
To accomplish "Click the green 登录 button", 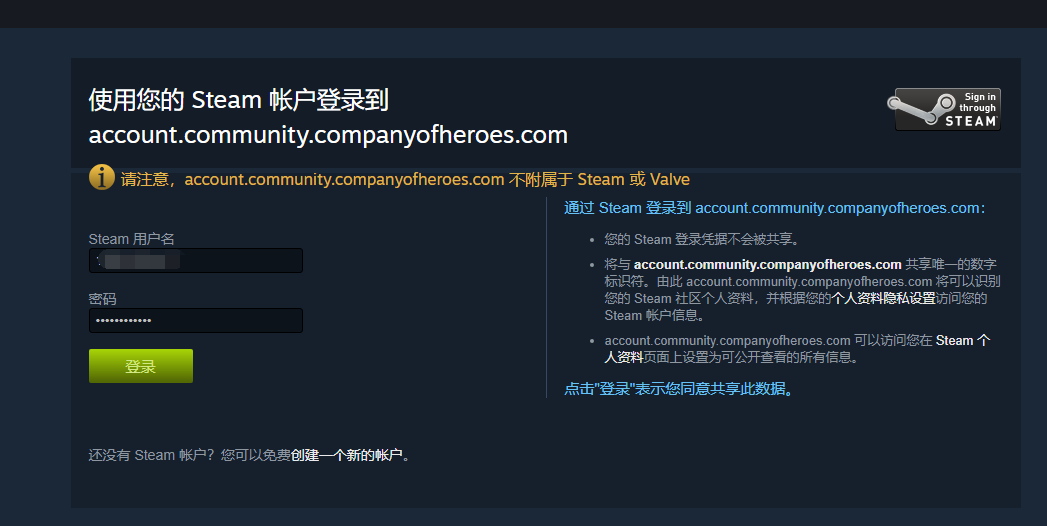I will coord(141,366).
